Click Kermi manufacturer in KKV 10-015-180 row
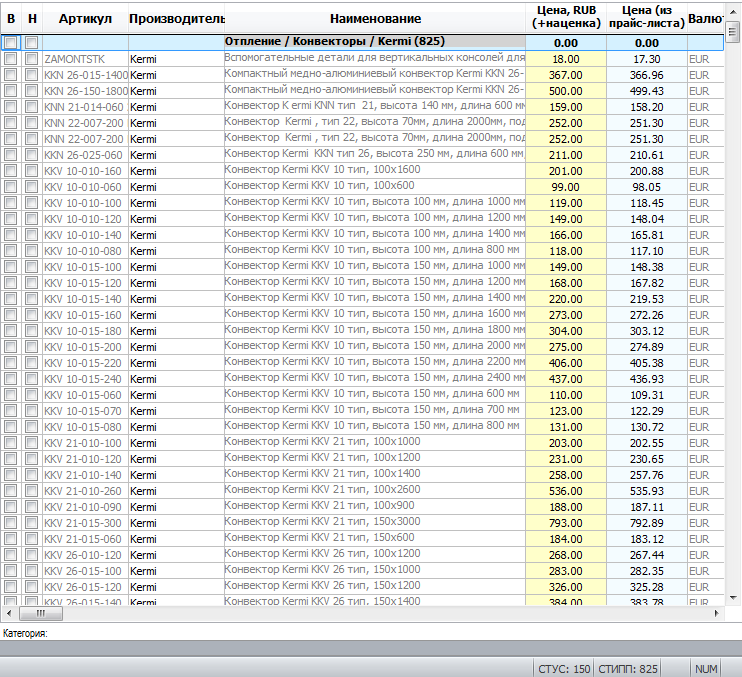The image size is (742, 677). coord(143,331)
